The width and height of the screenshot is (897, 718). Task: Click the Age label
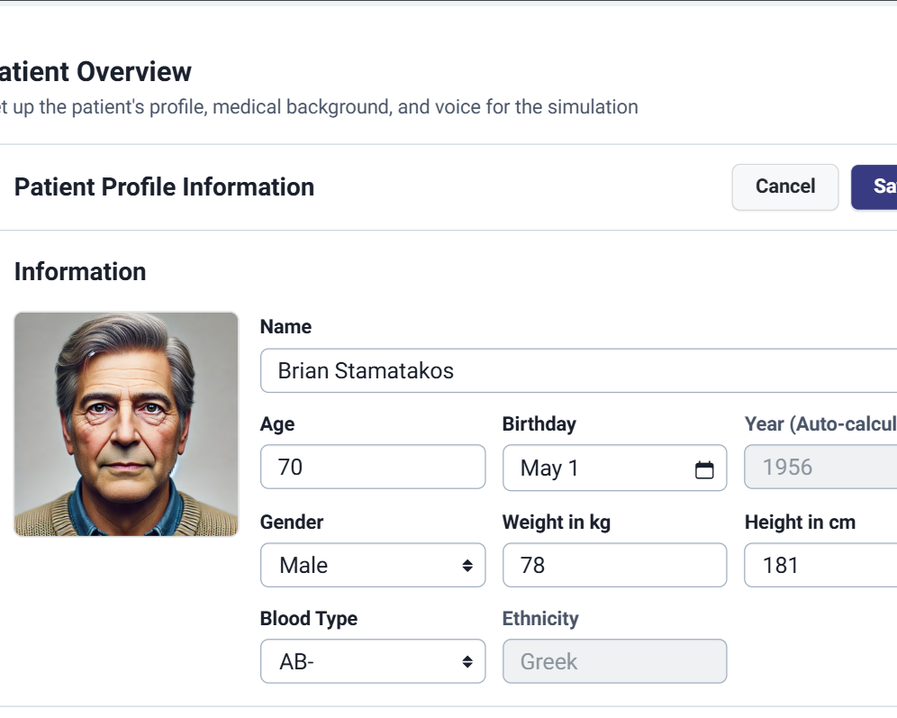[x=277, y=425]
